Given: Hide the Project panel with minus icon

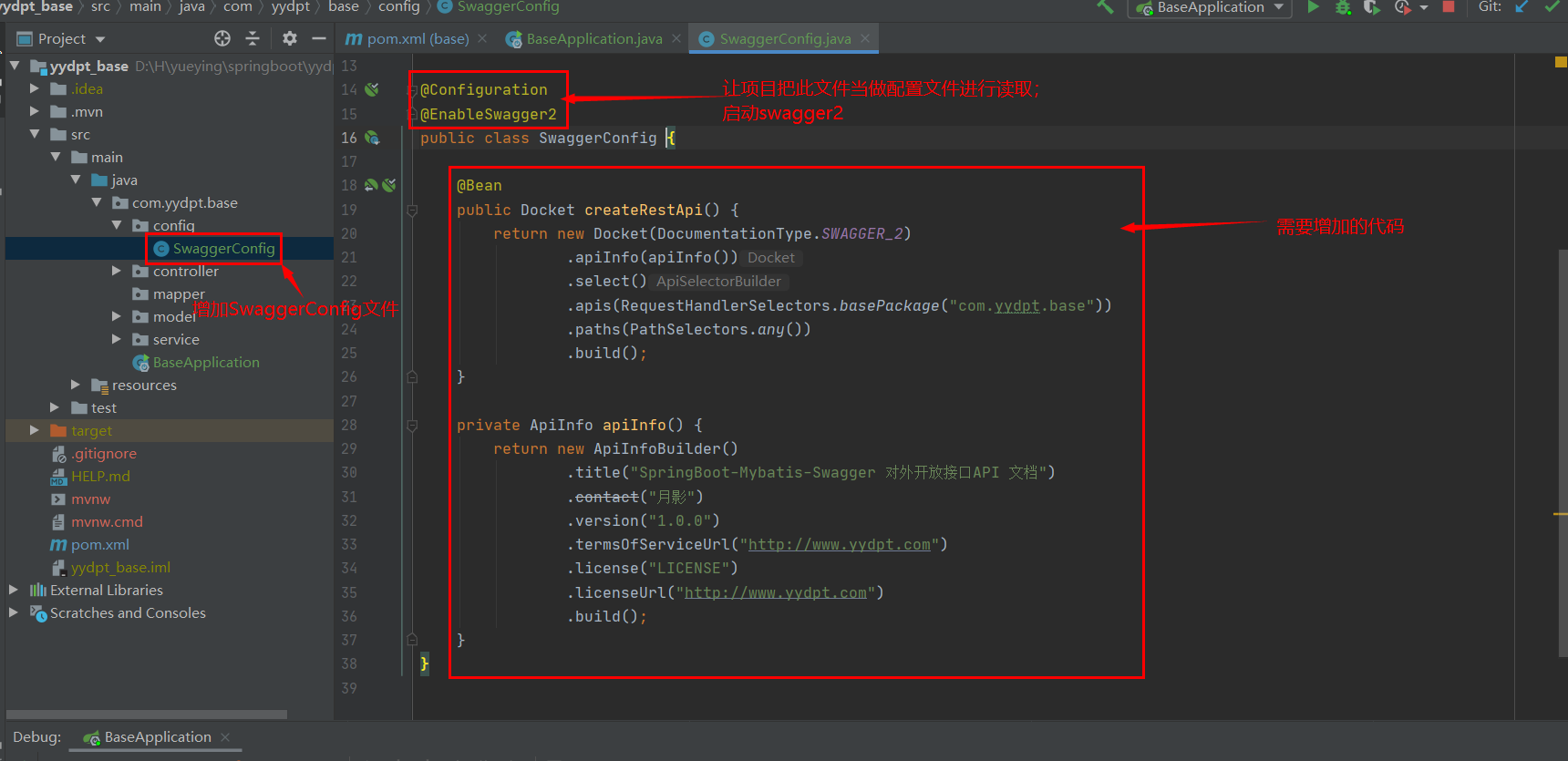Looking at the screenshot, I should point(319,38).
